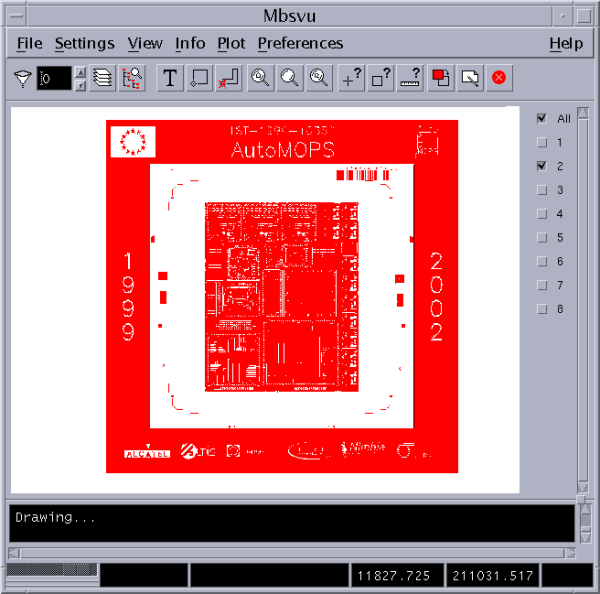The image size is (600, 594).
Task: Toggle the All layers checkbox
Action: [x=541, y=119]
